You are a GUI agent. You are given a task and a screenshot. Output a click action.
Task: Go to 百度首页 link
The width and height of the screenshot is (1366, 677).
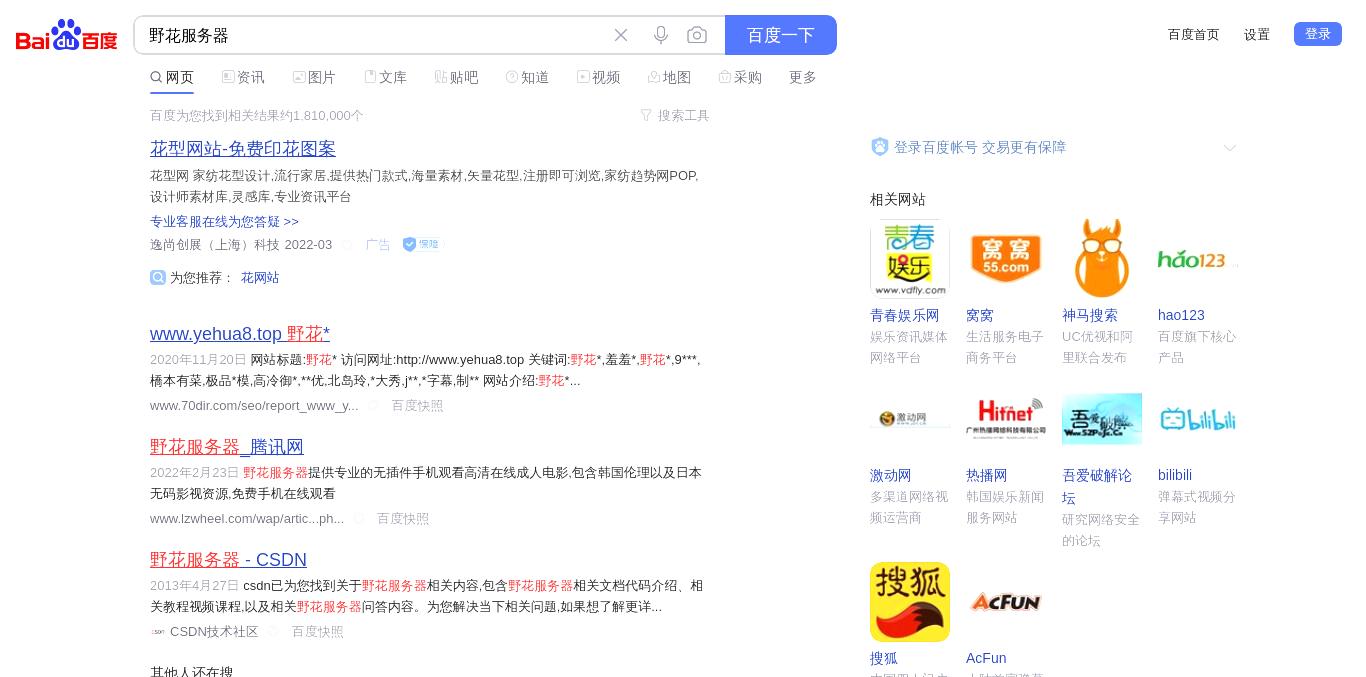tap(1194, 34)
